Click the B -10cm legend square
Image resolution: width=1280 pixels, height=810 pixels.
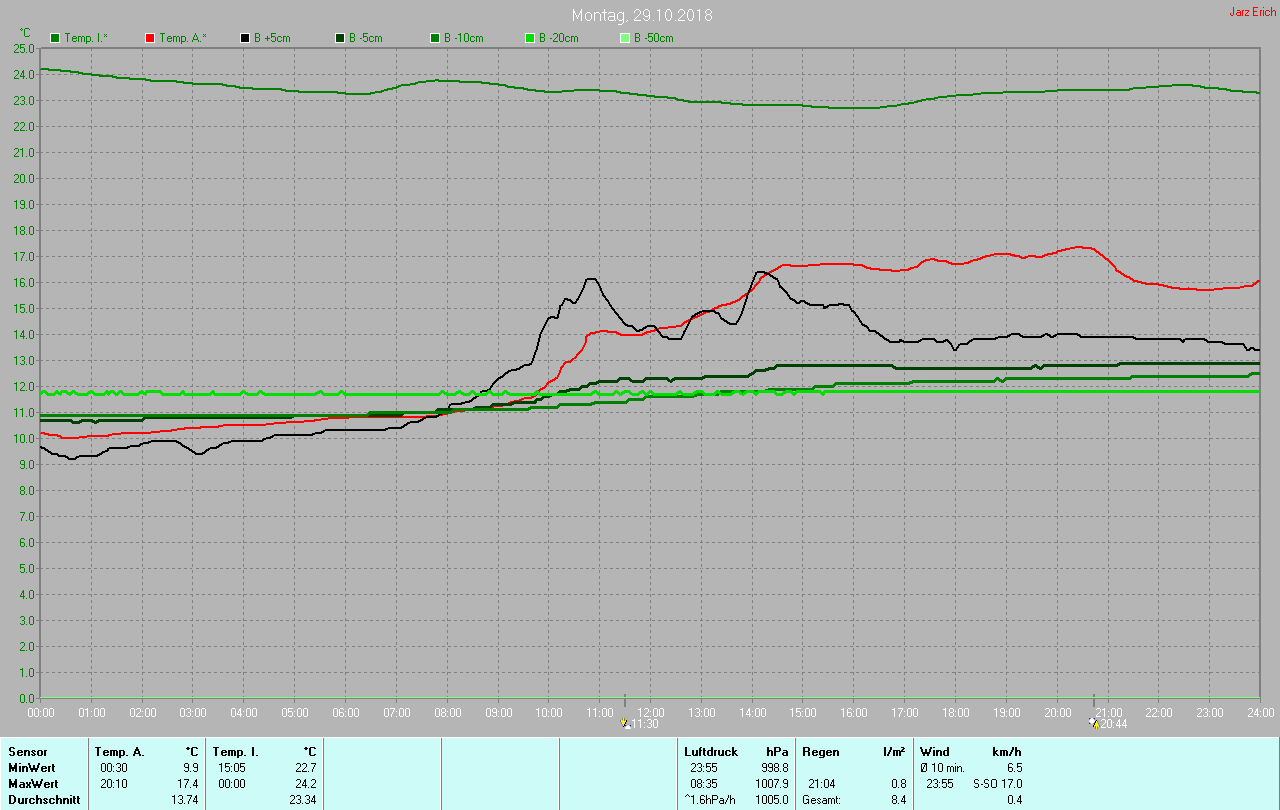(435, 38)
